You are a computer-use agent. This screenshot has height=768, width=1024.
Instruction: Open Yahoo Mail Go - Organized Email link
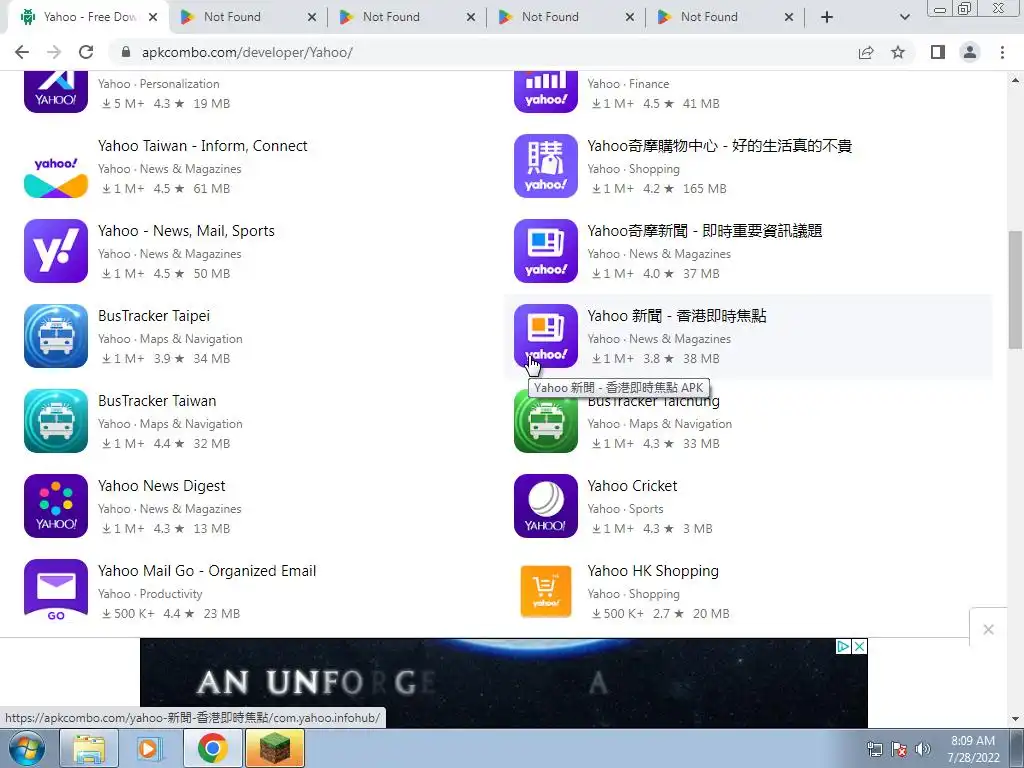[x=207, y=571]
